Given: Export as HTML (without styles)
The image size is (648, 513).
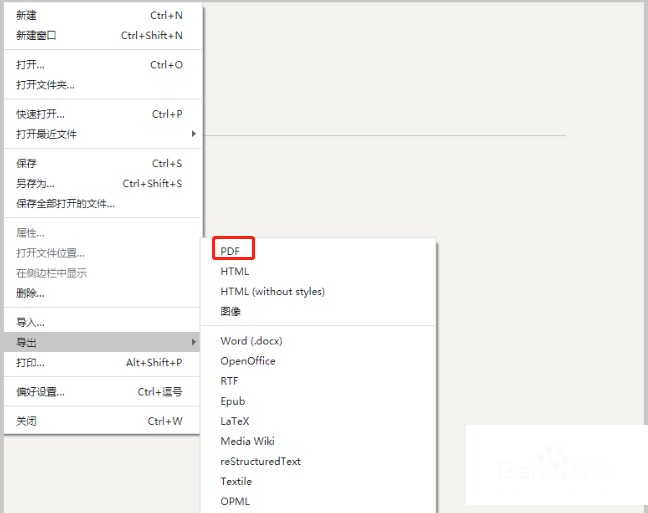Looking at the screenshot, I should pos(318,291).
